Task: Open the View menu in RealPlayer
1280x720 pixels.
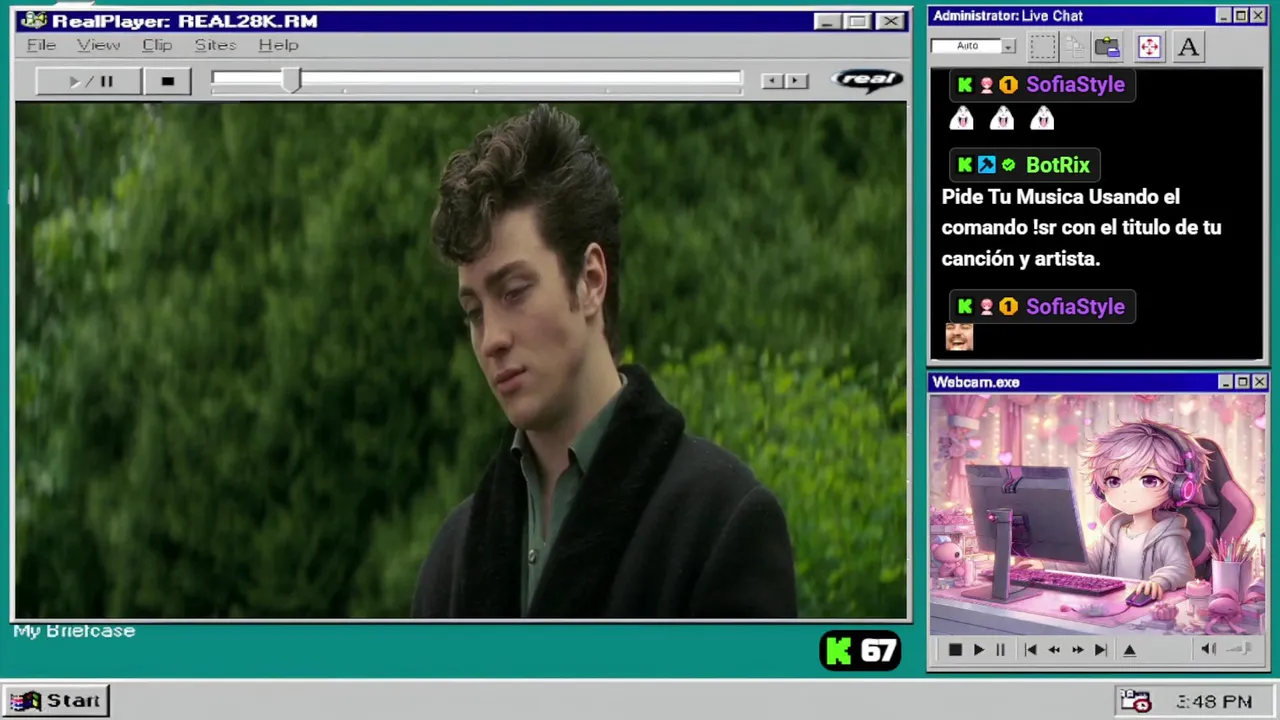Action: pyautogui.click(x=98, y=45)
